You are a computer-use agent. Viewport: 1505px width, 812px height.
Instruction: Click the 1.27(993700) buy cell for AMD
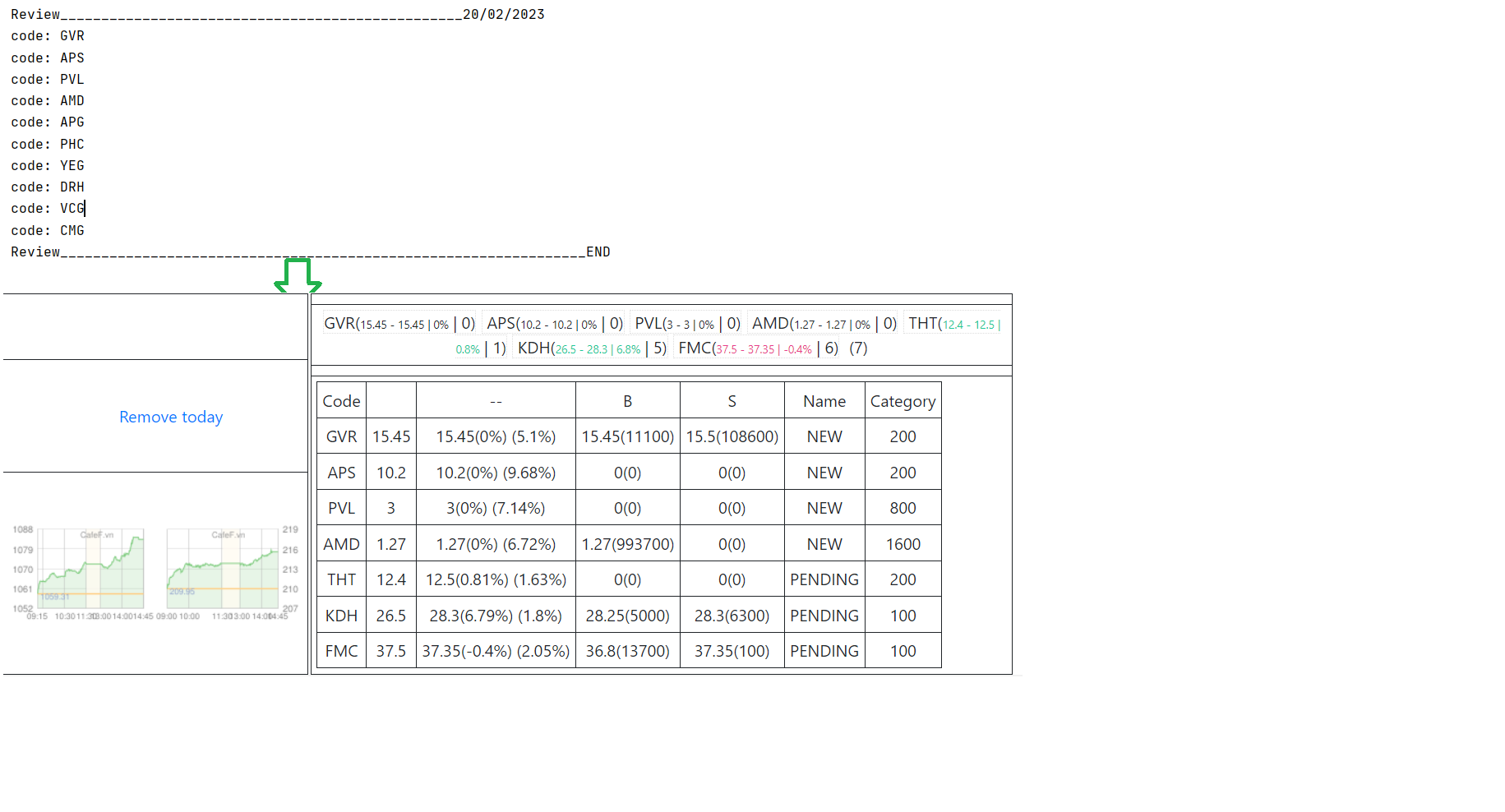pos(628,544)
